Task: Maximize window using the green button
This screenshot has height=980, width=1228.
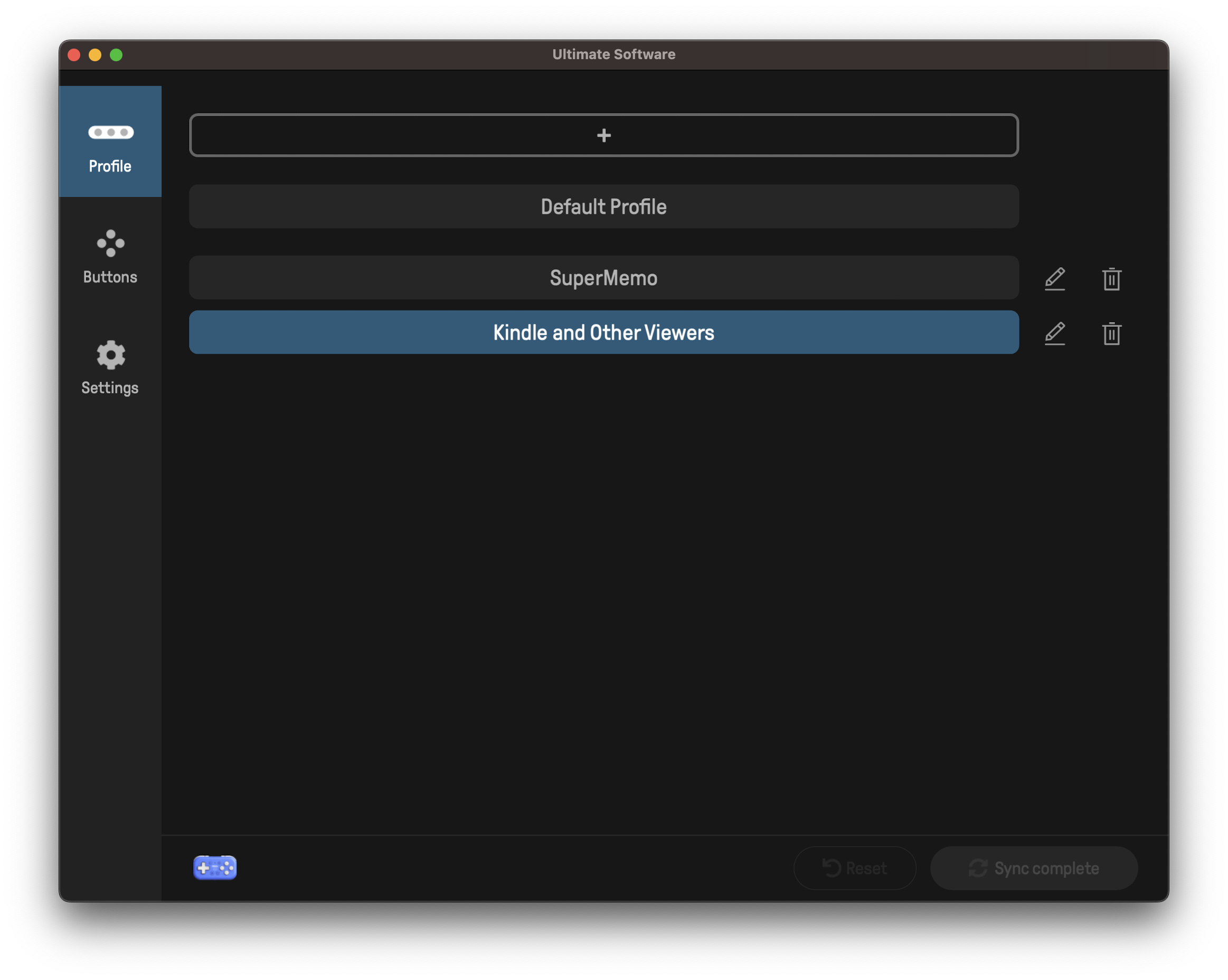Action: tap(116, 55)
